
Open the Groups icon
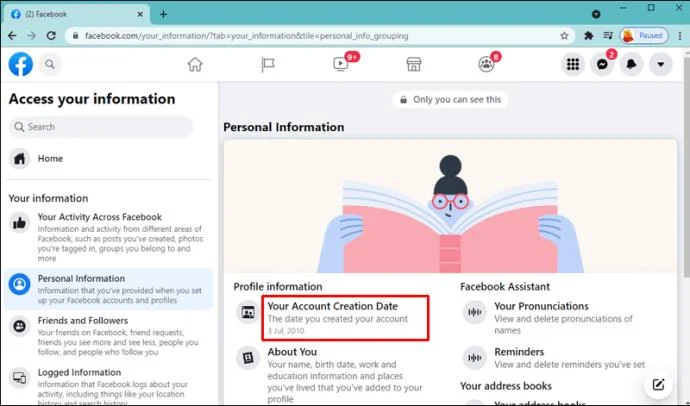[486, 64]
